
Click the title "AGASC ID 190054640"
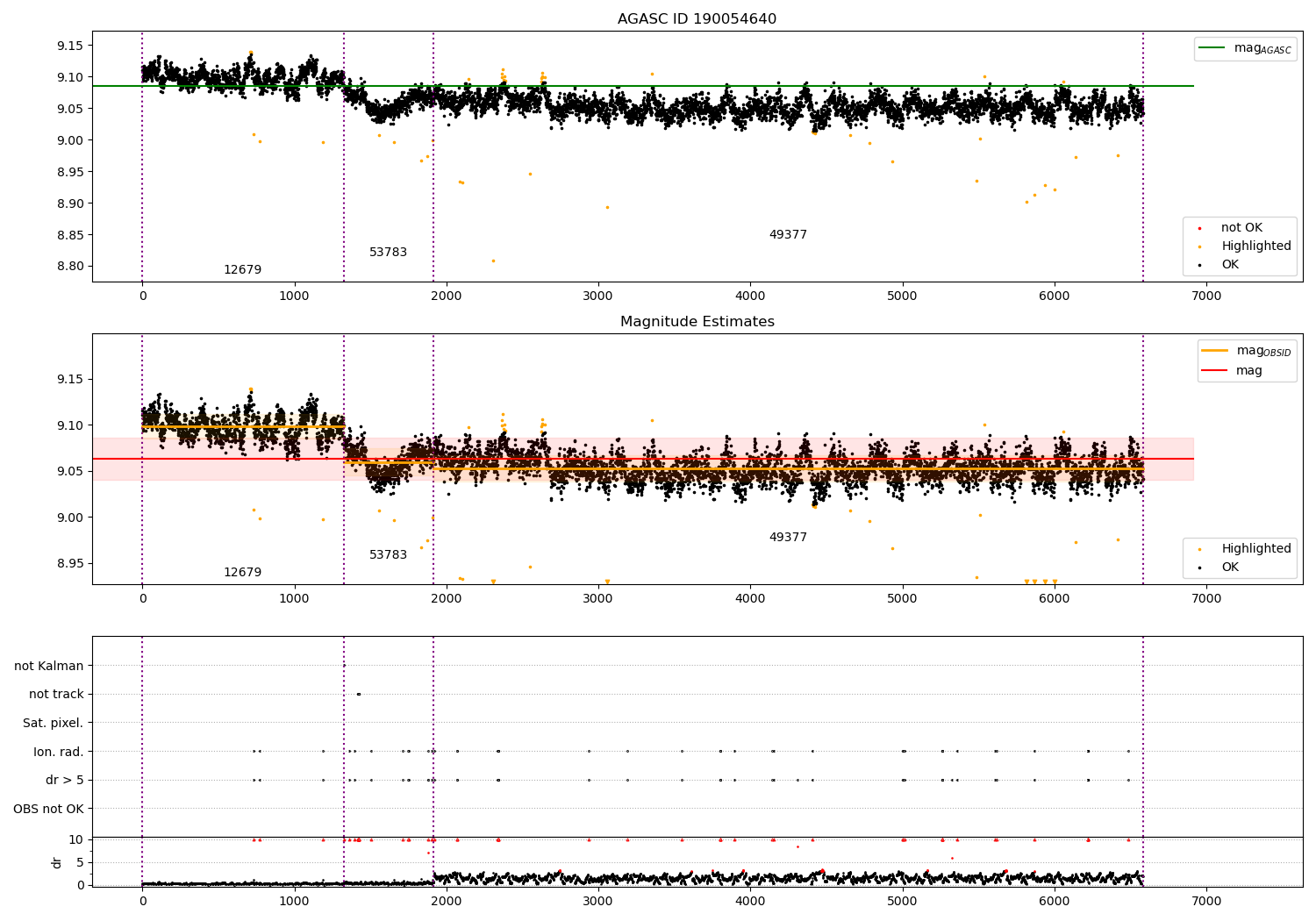(x=697, y=19)
